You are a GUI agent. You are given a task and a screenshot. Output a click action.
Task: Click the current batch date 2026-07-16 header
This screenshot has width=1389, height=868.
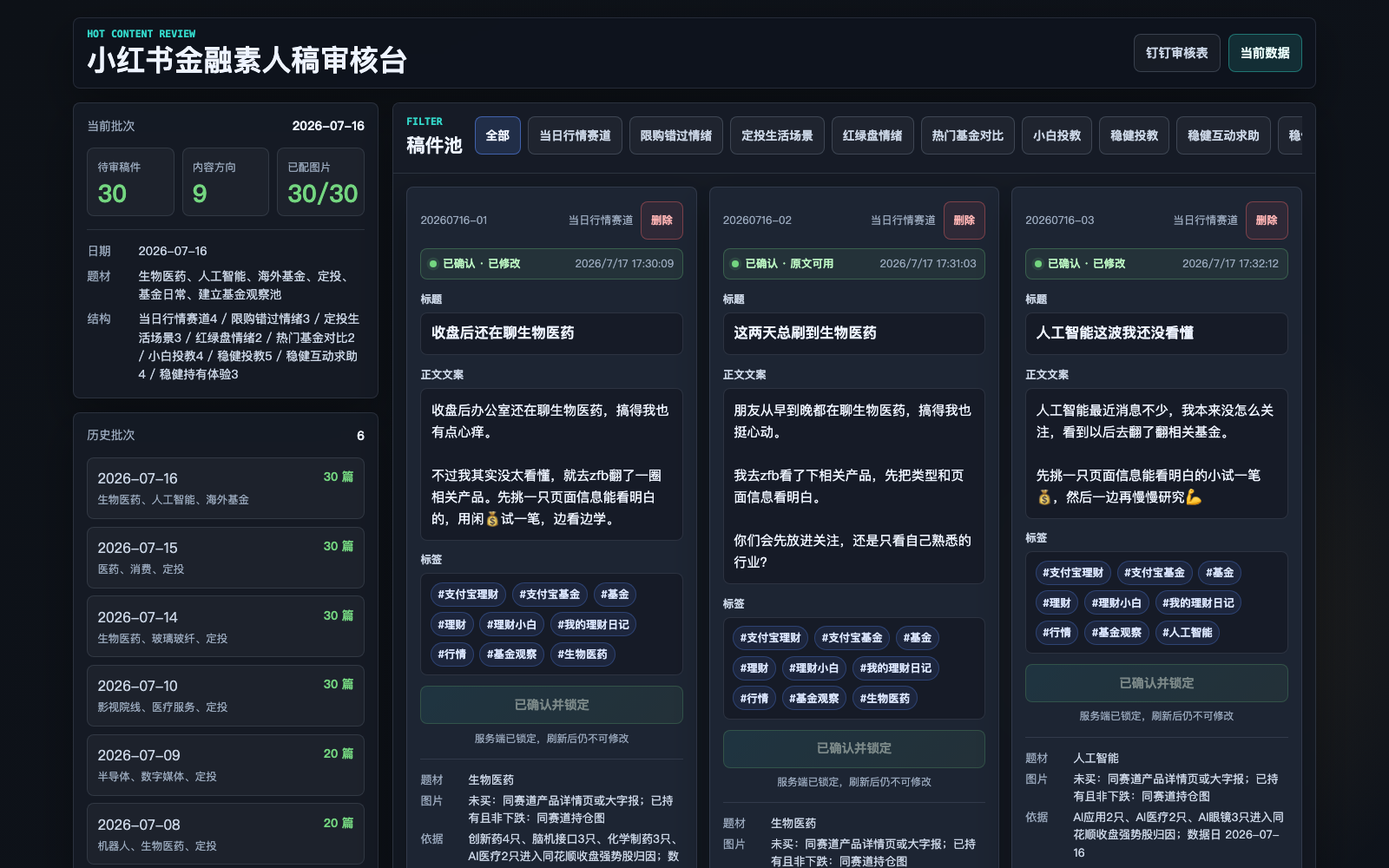328,126
